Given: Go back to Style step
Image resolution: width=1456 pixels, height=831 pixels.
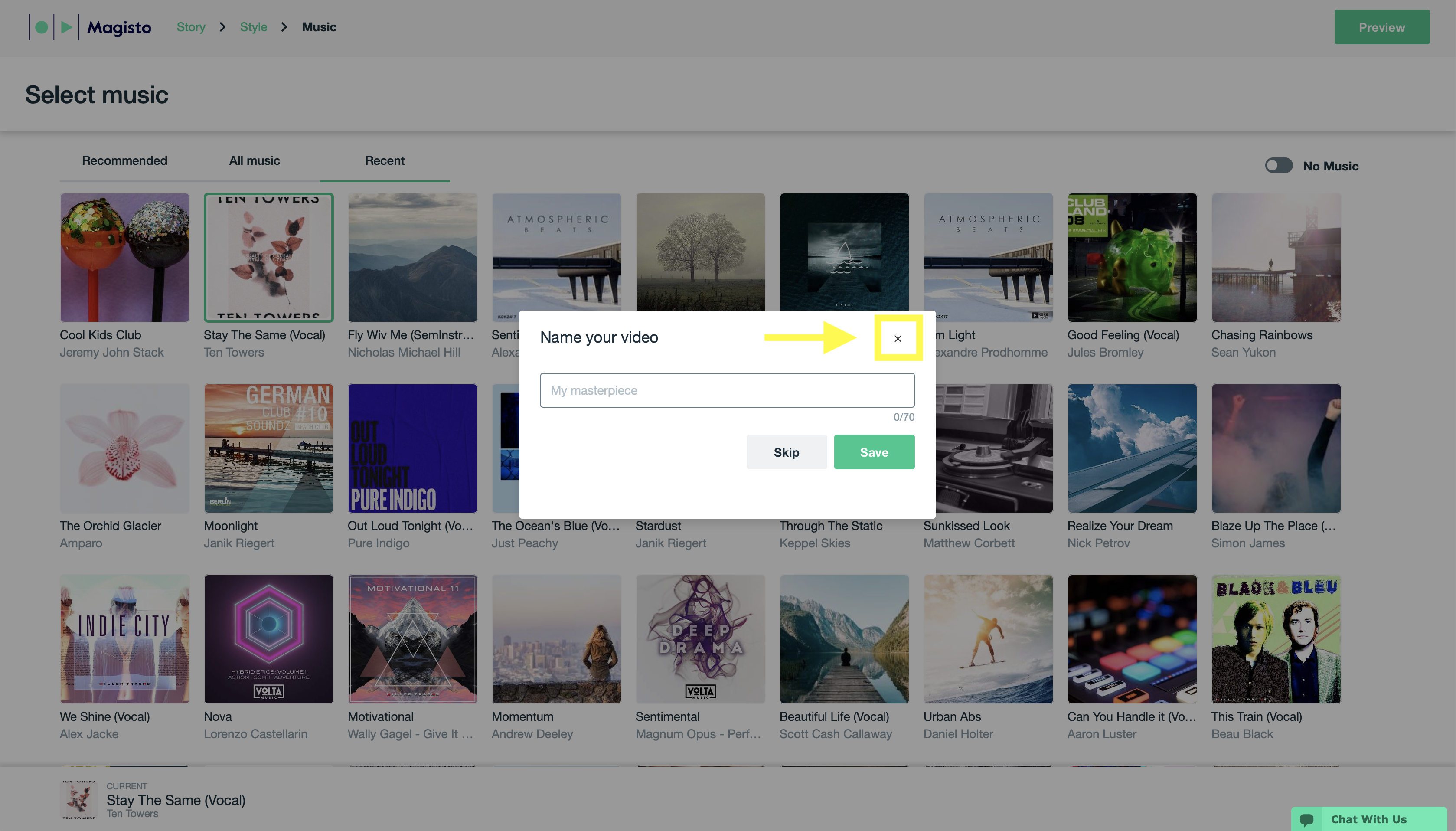Looking at the screenshot, I should tap(253, 27).
